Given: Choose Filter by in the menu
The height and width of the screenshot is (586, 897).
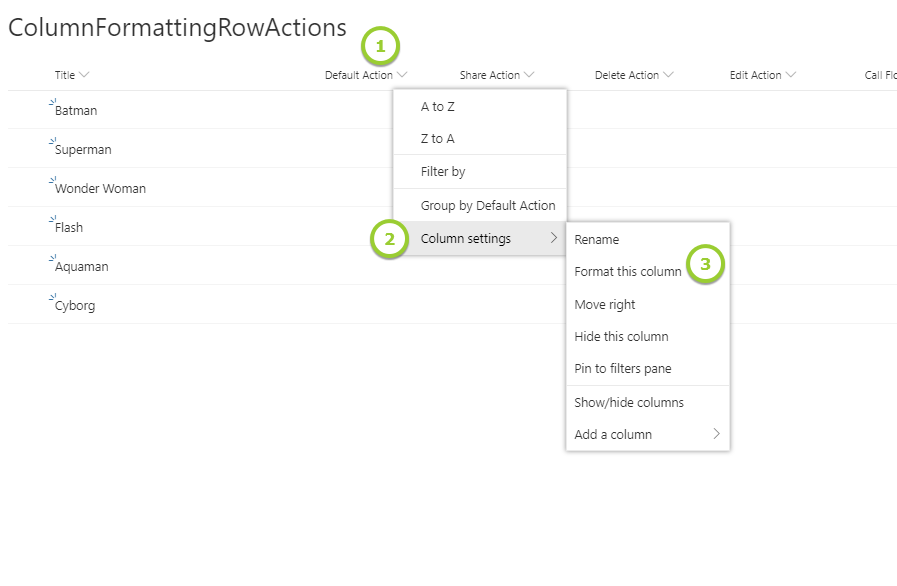Looking at the screenshot, I should pyautogui.click(x=443, y=172).
